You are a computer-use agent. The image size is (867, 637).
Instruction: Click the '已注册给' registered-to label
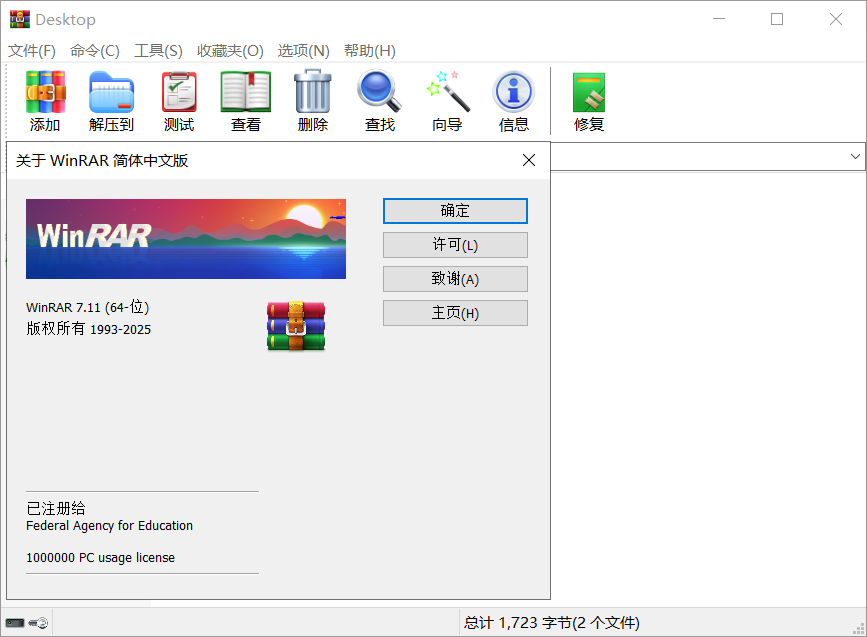tap(56, 509)
